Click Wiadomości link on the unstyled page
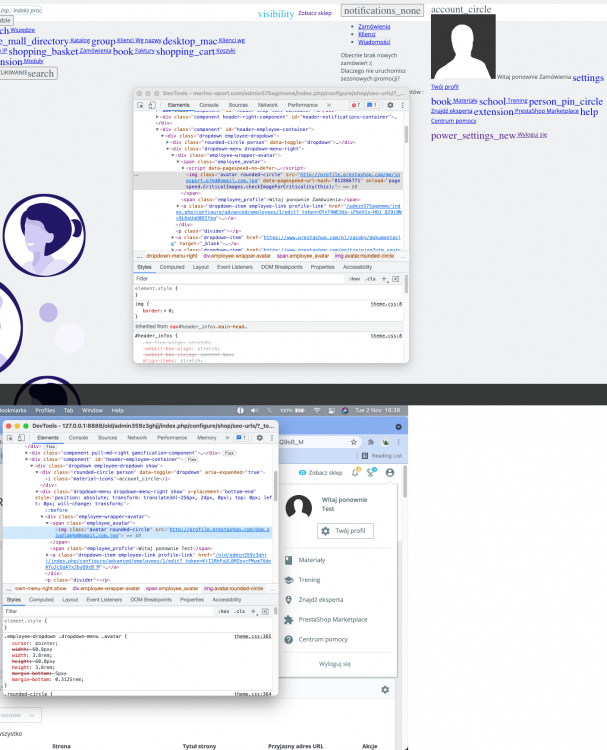Screen dimensions: 607x750 [x=374, y=42]
